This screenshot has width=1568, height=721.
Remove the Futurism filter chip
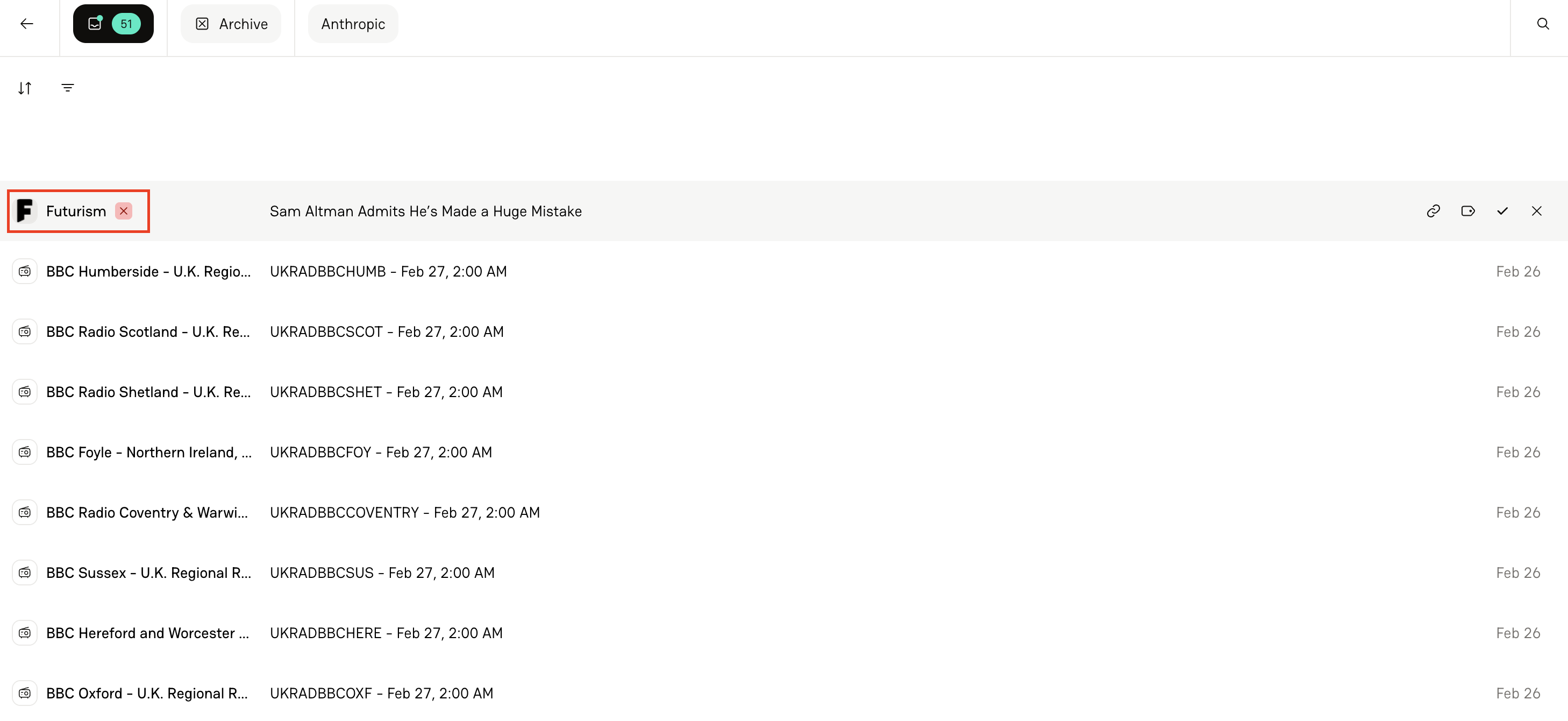[x=124, y=211]
